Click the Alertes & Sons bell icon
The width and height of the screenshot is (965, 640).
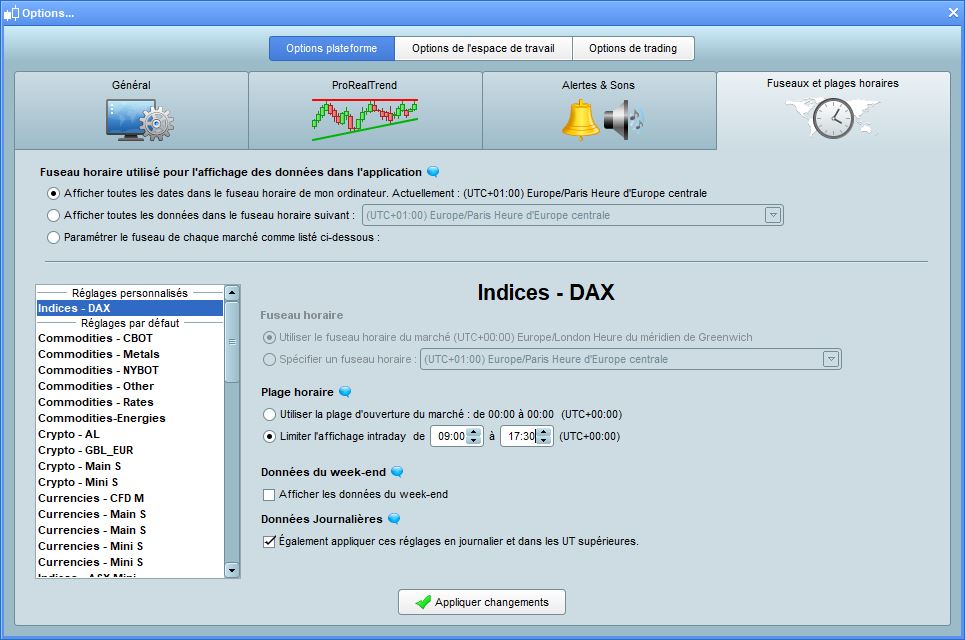pyautogui.click(x=580, y=120)
